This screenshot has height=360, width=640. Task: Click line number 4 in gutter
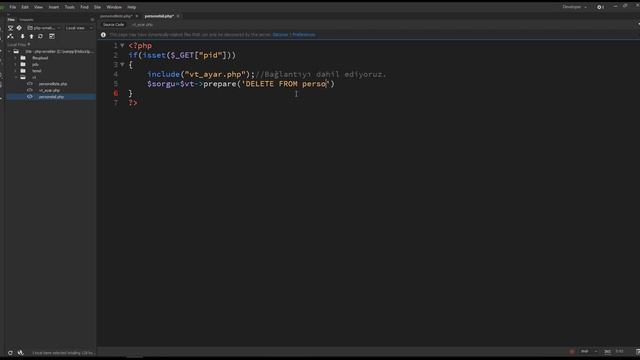pos(116,74)
